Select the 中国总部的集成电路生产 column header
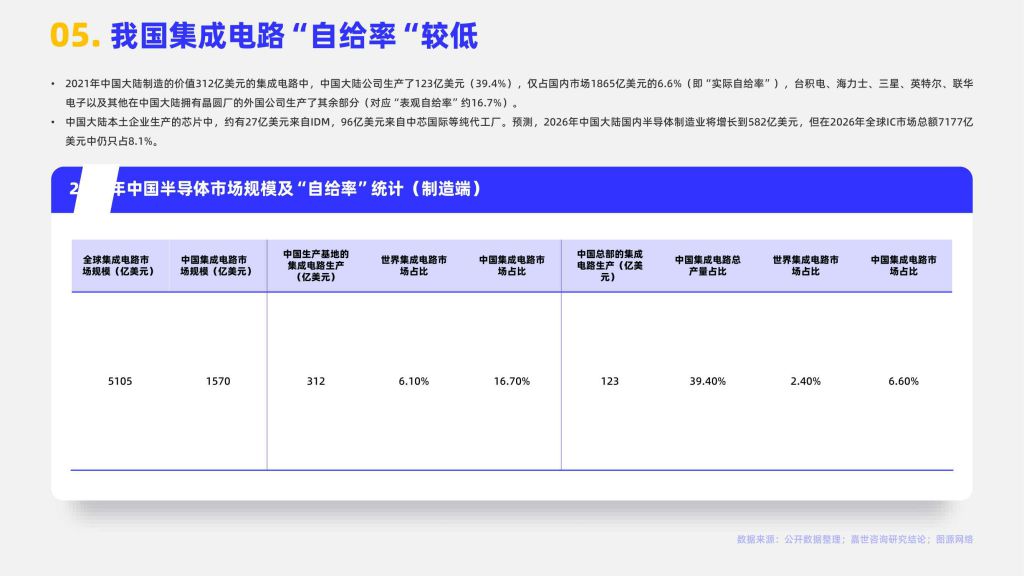Viewport: 1024px width, 576px height. click(x=609, y=265)
